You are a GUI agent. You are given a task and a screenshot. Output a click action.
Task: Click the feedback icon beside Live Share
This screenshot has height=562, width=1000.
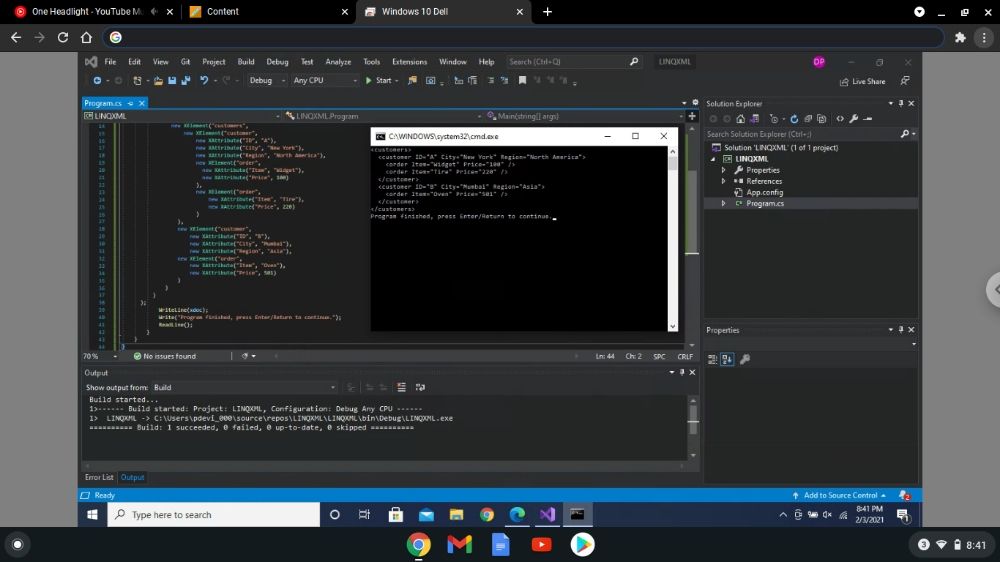tap(905, 81)
